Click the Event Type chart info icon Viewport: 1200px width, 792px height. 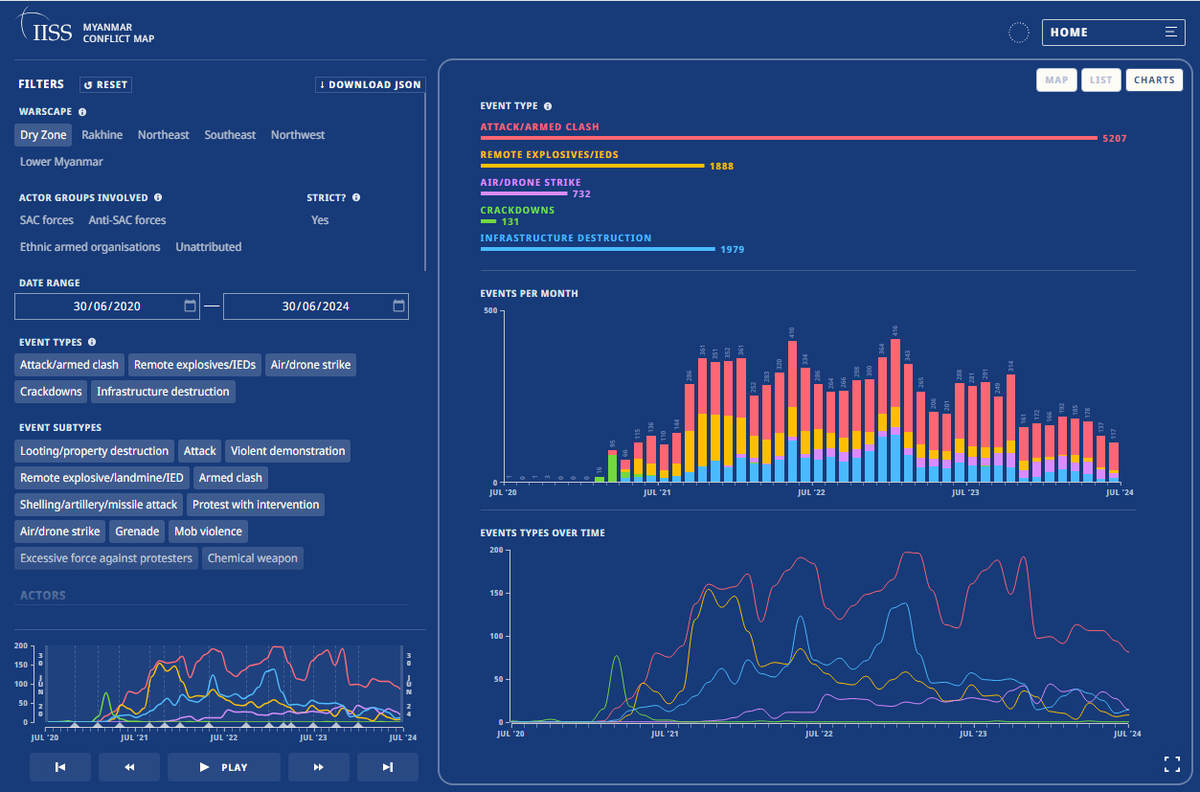tap(548, 106)
